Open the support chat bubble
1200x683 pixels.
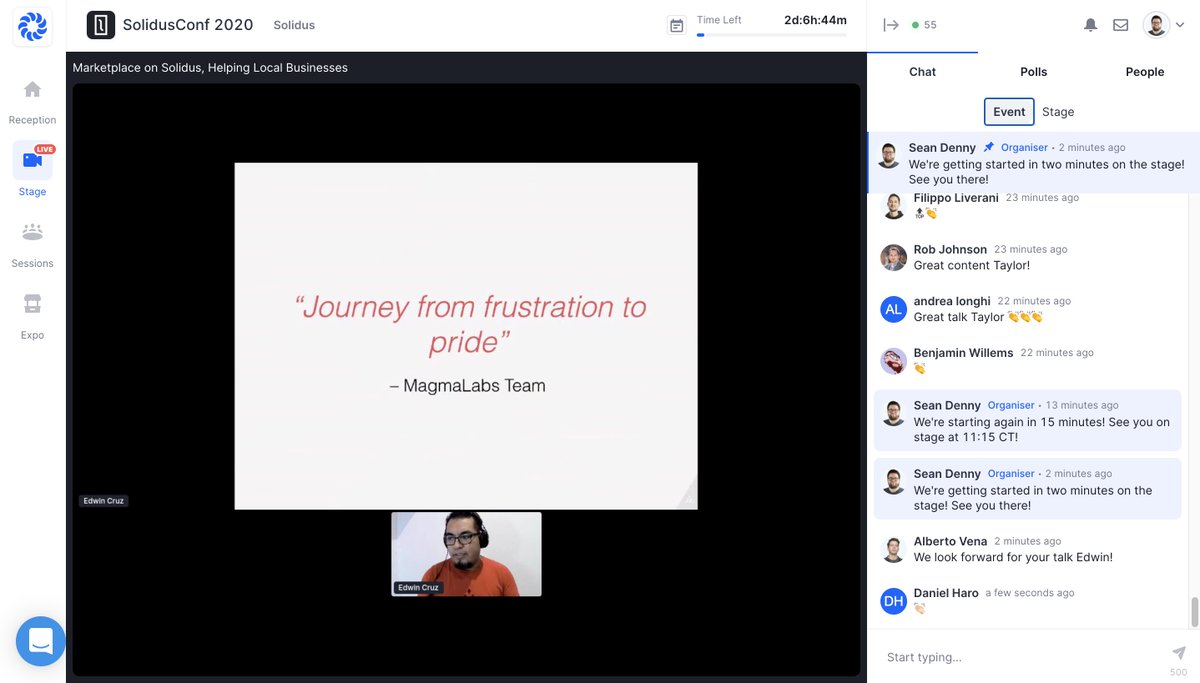click(x=41, y=641)
